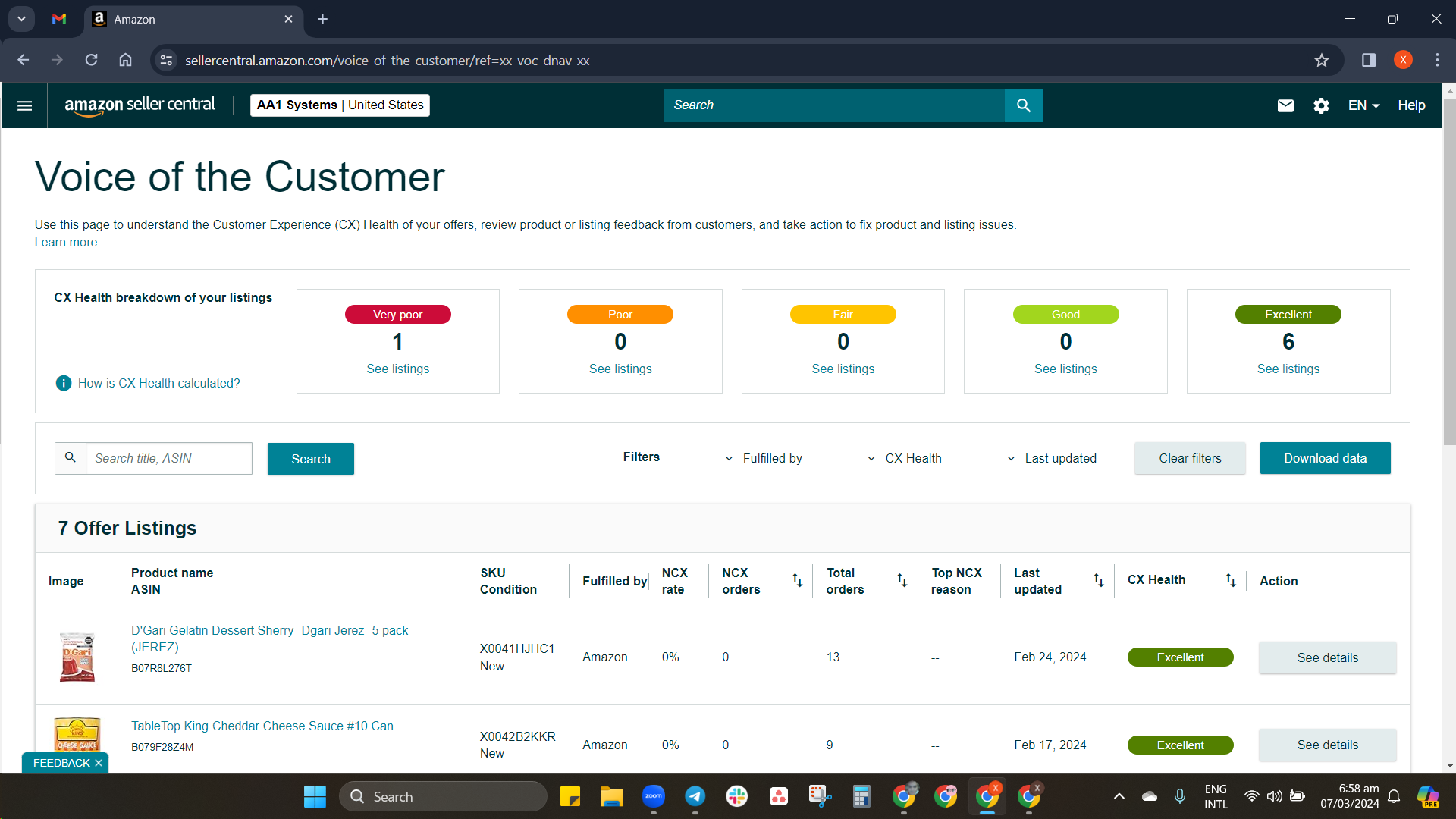The height and width of the screenshot is (819, 1456).
Task: Open Chrome three-dot menu
Action: coord(1437,60)
